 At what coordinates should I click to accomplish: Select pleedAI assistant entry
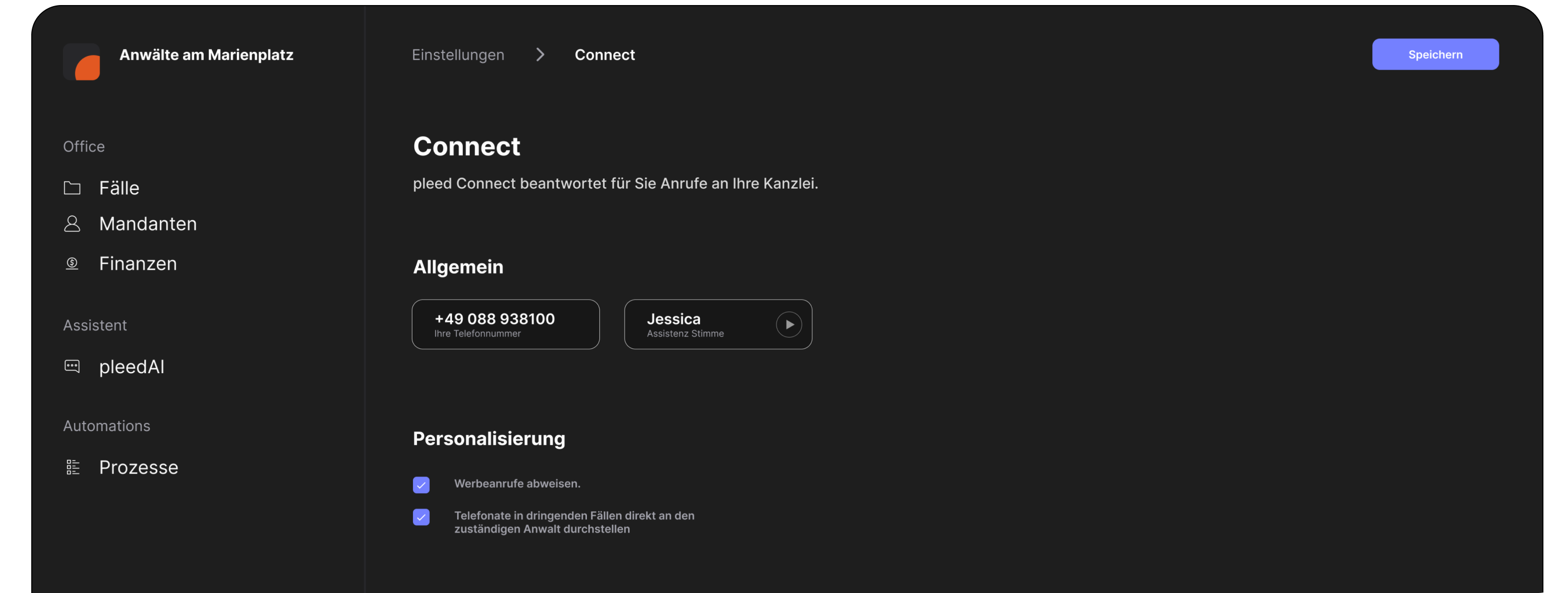pyautogui.click(x=132, y=367)
